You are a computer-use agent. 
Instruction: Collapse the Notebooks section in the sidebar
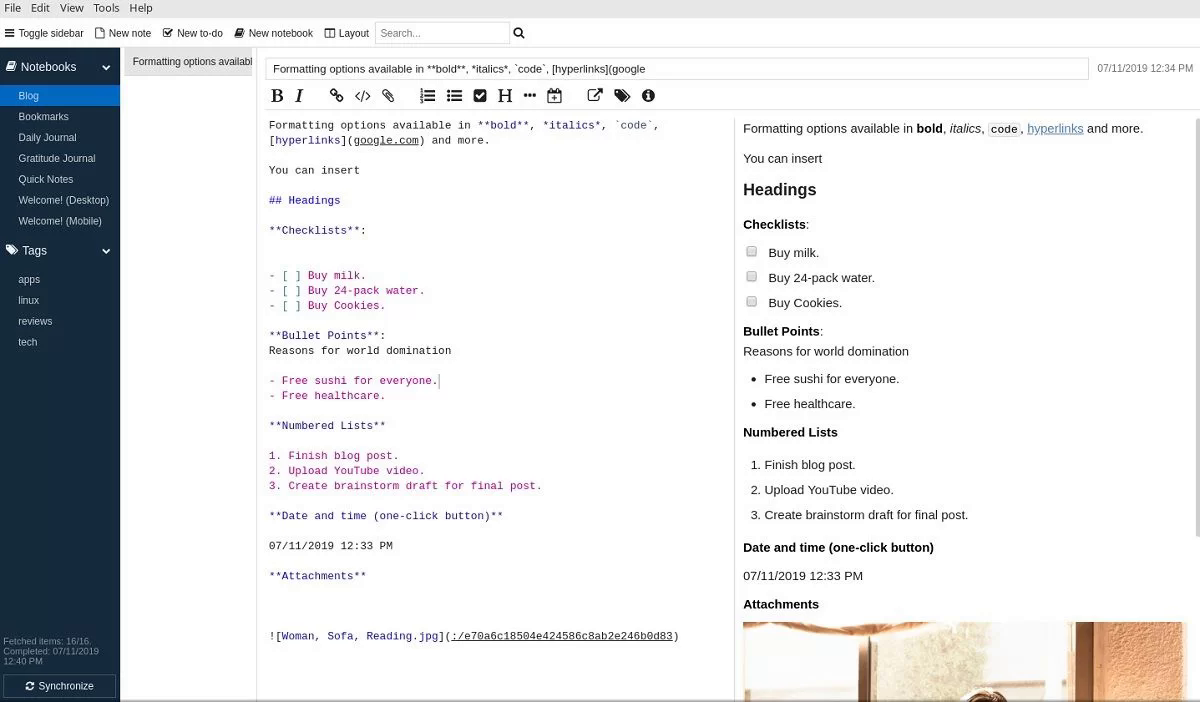tap(106, 67)
